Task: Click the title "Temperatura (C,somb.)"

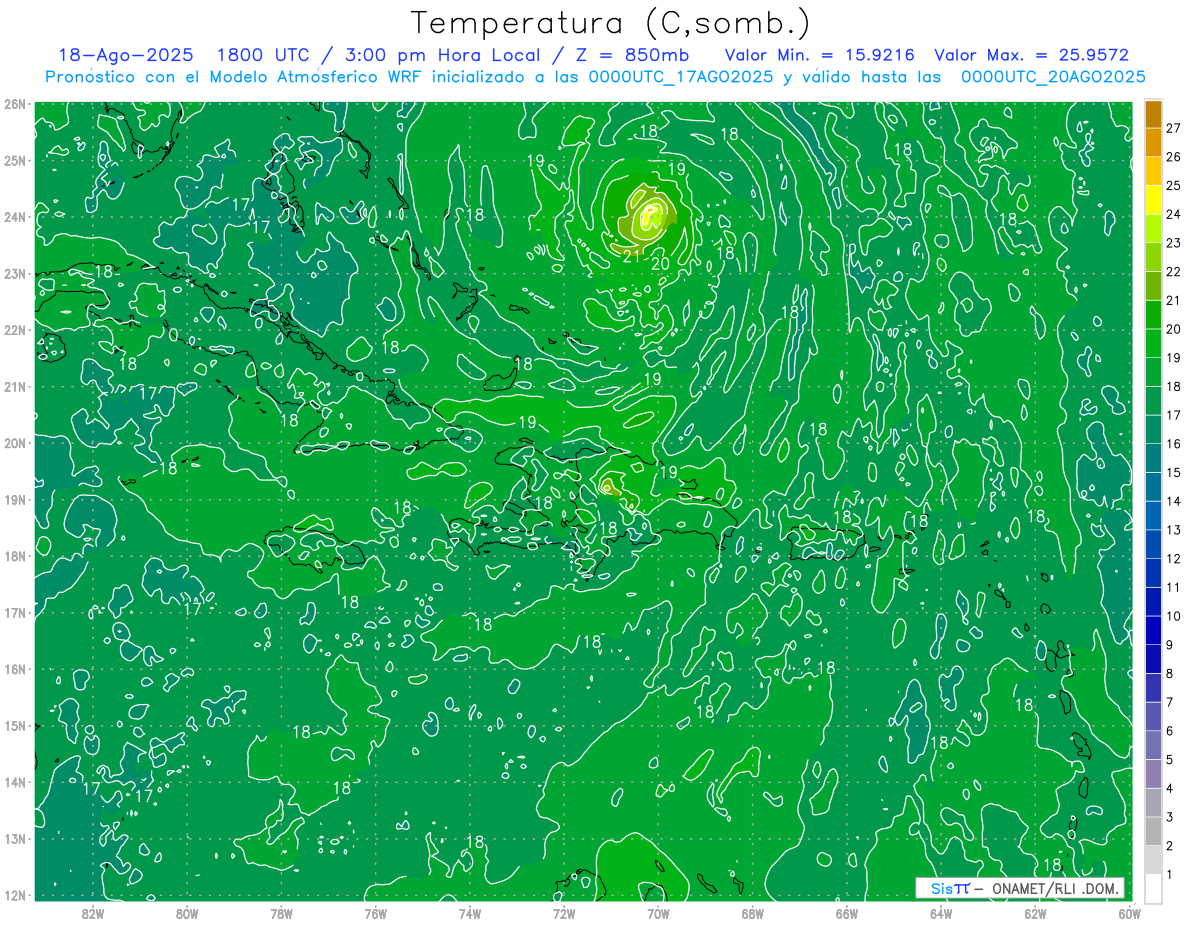Action: 611,23
